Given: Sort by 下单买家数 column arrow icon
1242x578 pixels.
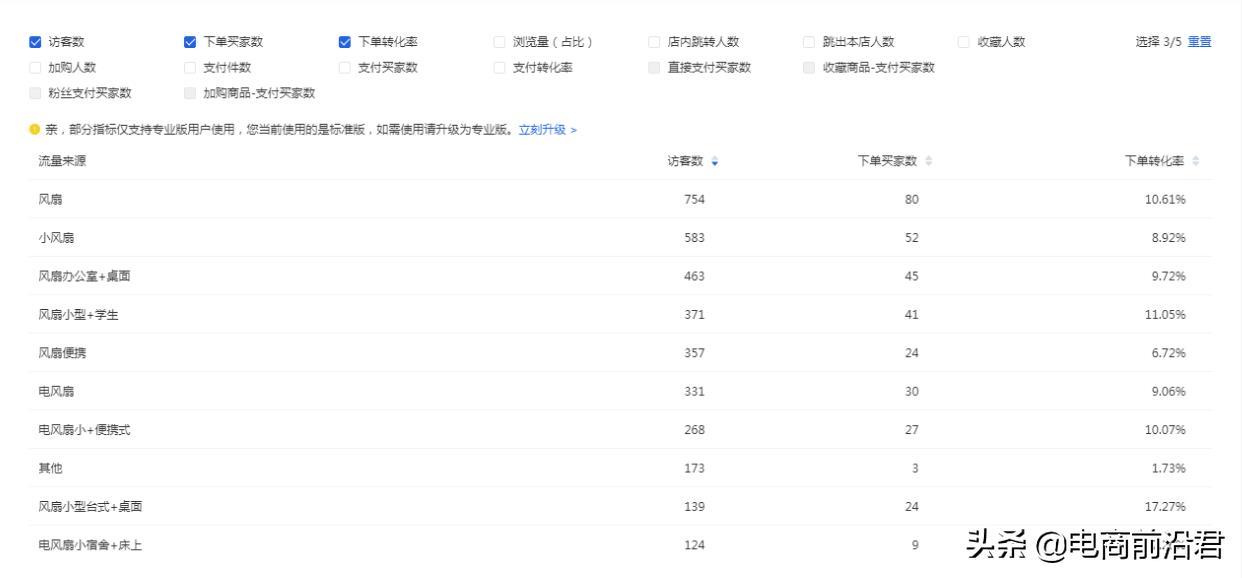Looking at the screenshot, I should [929, 162].
